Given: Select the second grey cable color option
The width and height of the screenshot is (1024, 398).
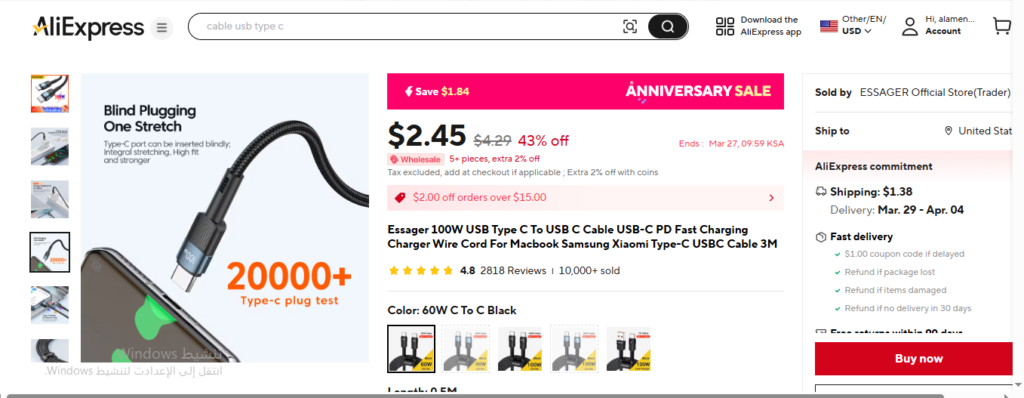Looking at the screenshot, I should [x=465, y=349].
